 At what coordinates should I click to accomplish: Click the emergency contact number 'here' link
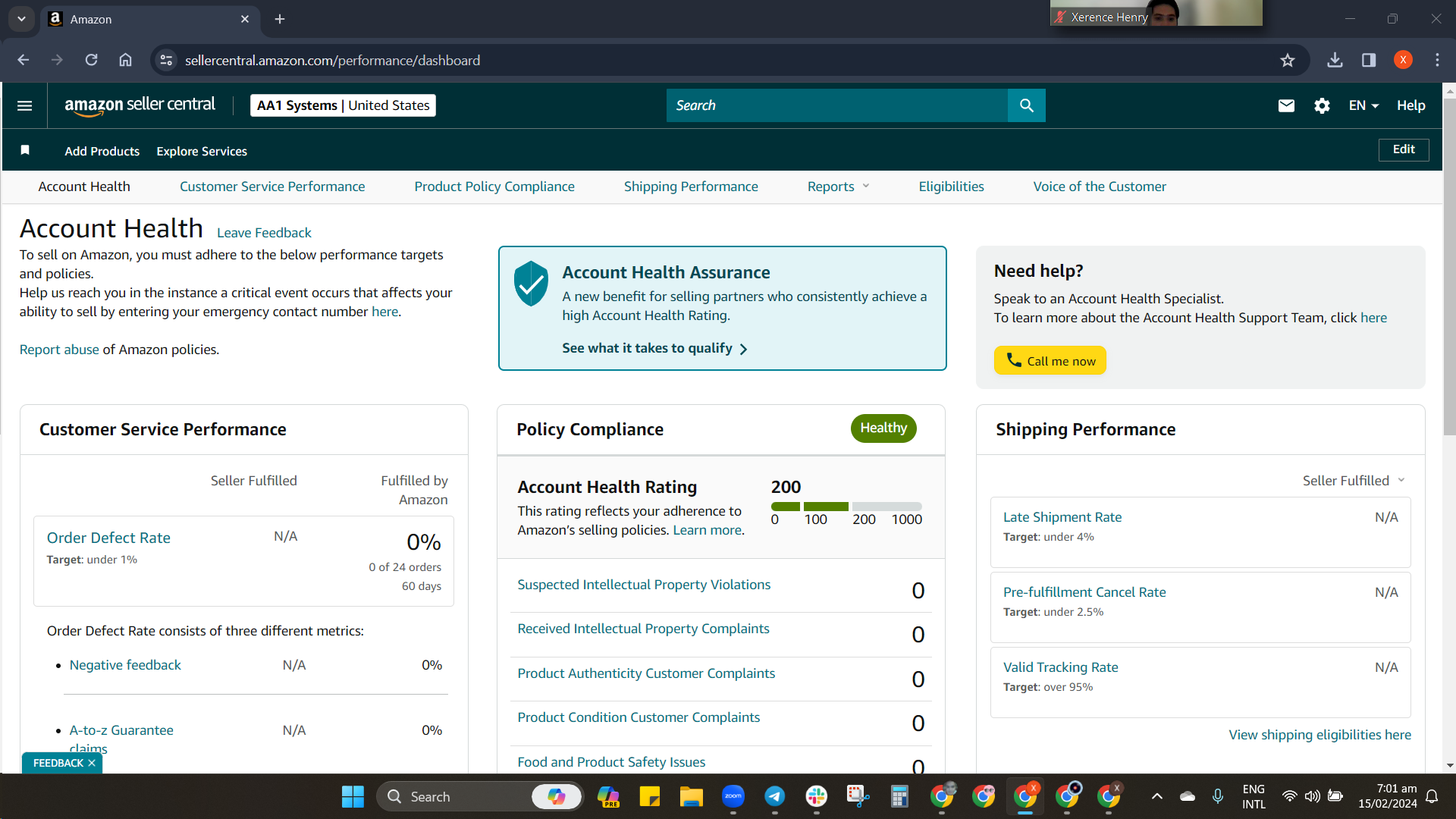tap(384, 312)
